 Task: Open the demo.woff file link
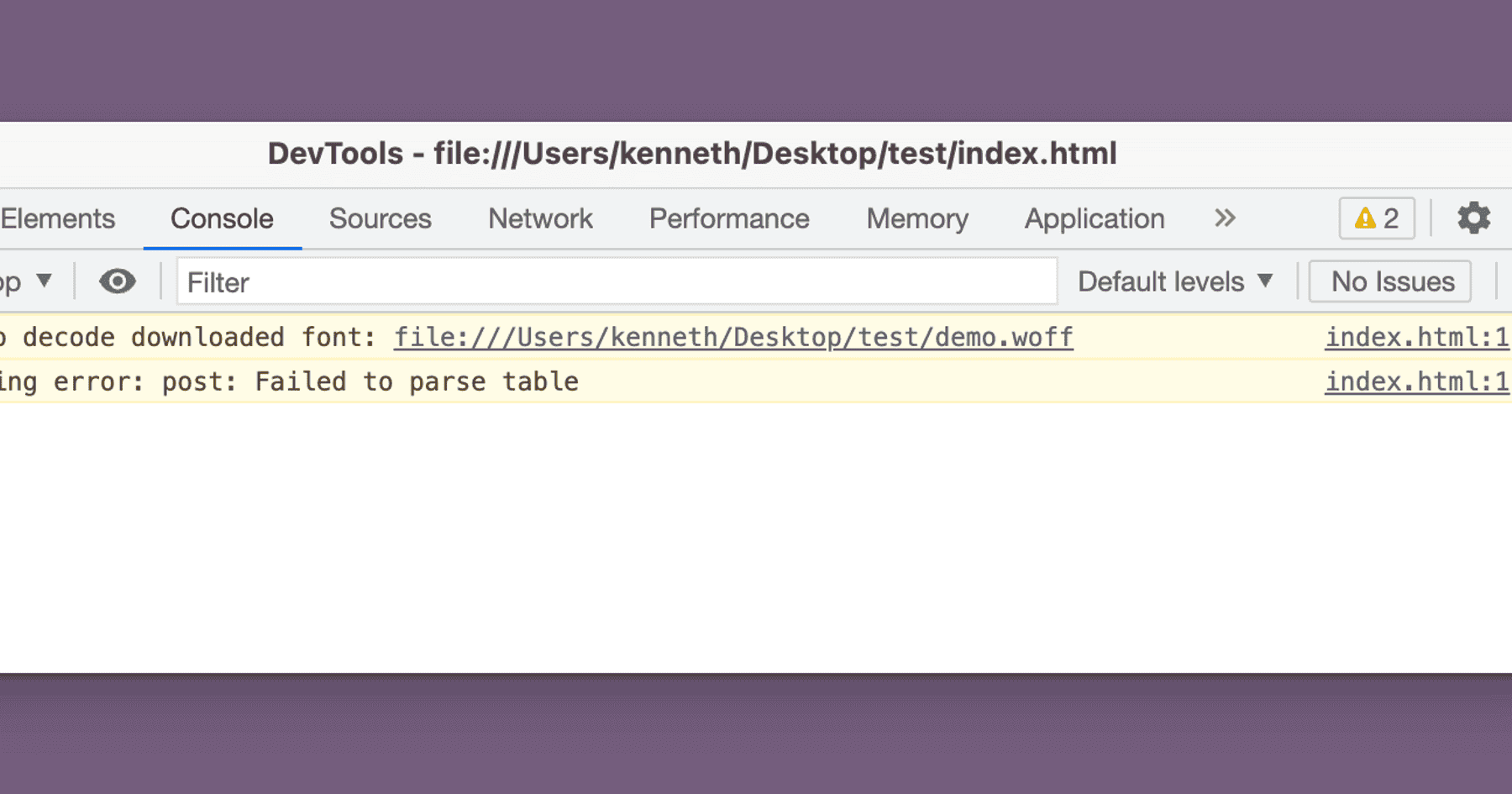coord(733,337)
